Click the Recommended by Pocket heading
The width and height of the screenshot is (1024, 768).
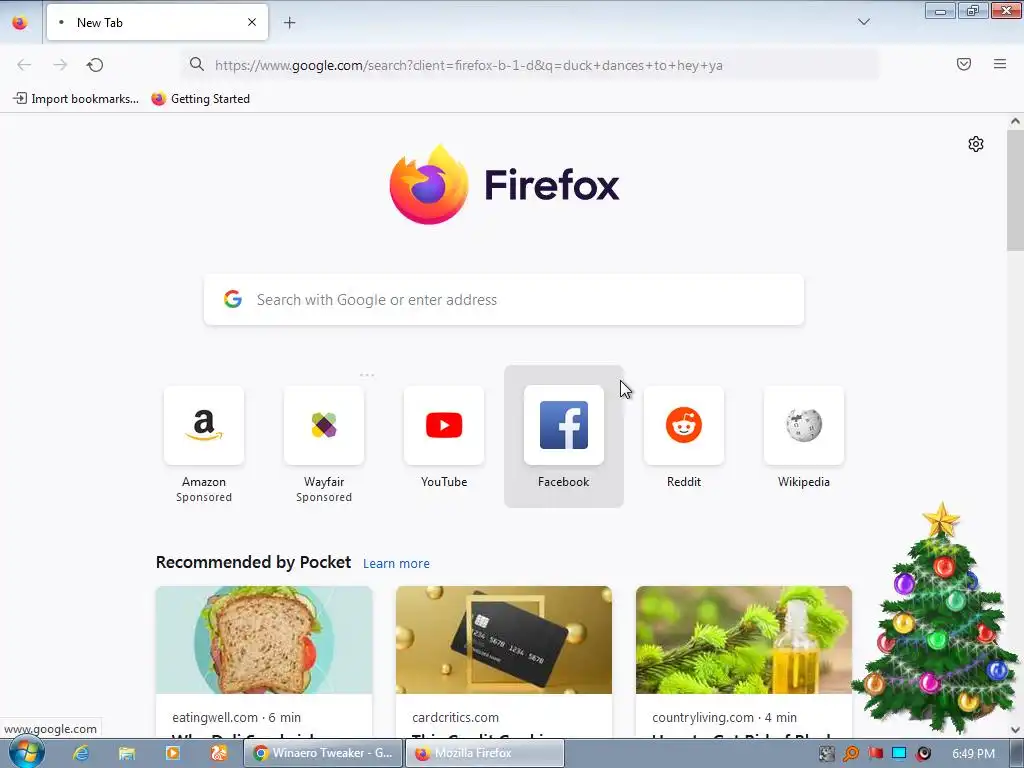pos(253,562)
